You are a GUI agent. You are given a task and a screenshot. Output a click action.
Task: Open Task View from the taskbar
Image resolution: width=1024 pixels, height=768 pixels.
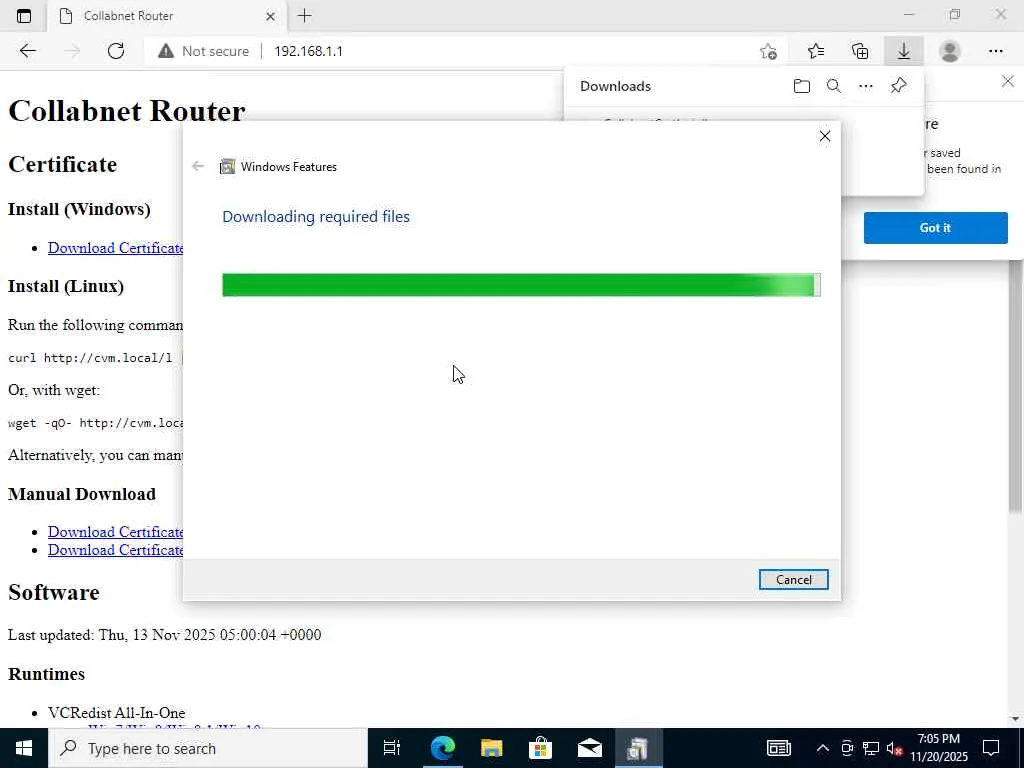coord(392,748)
